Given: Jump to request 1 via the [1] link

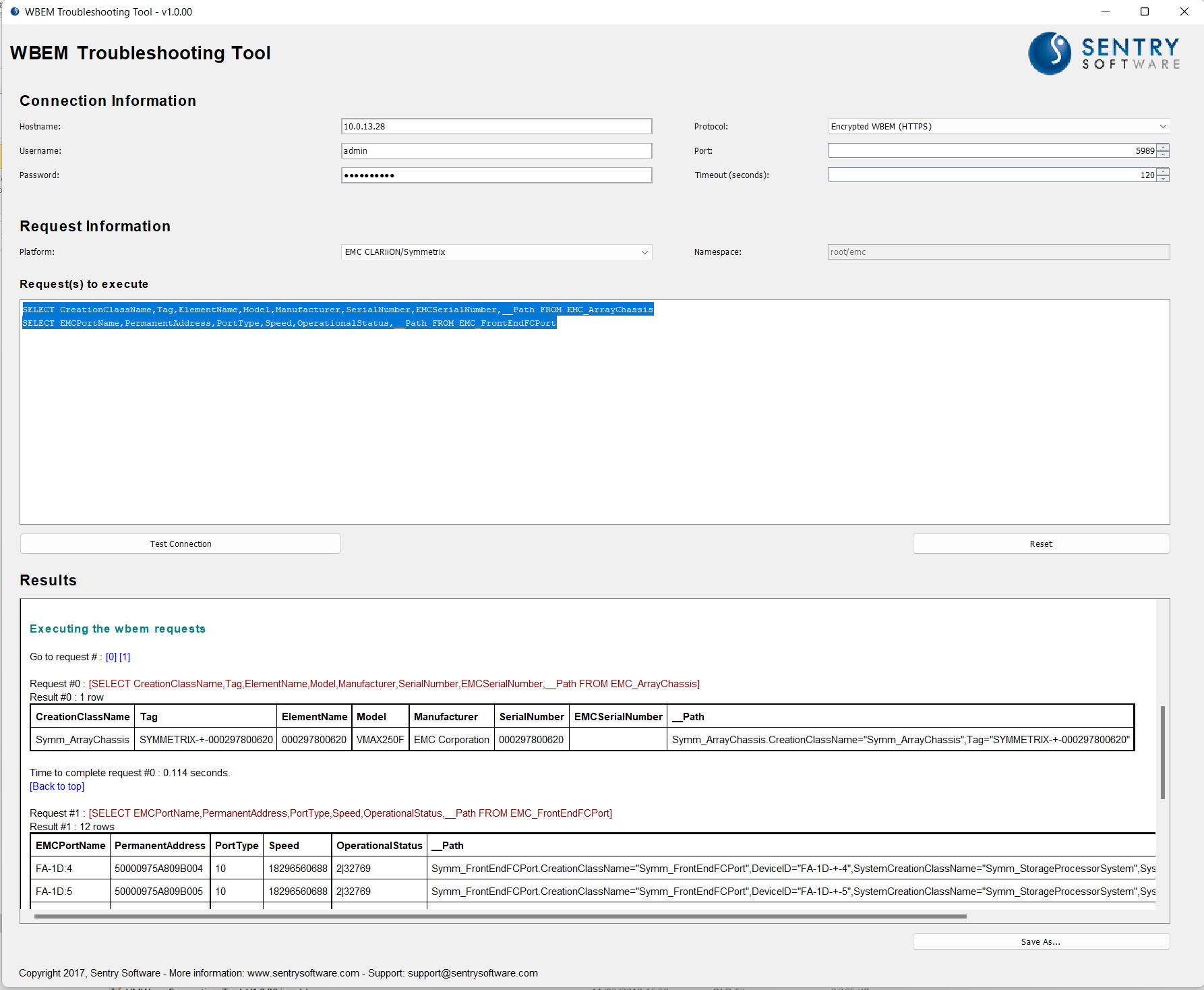Looking at the screenshot, I should [x=125, y=656].
